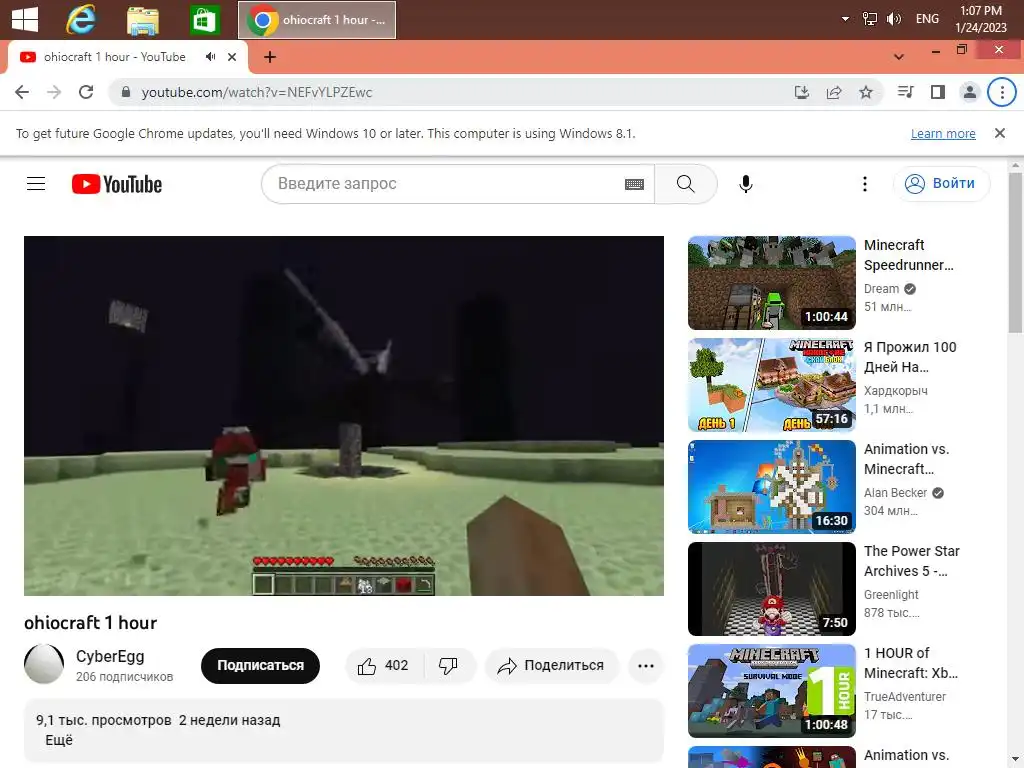
Task: Like the video with 402 likes
Action: click(x=384, y=665)
